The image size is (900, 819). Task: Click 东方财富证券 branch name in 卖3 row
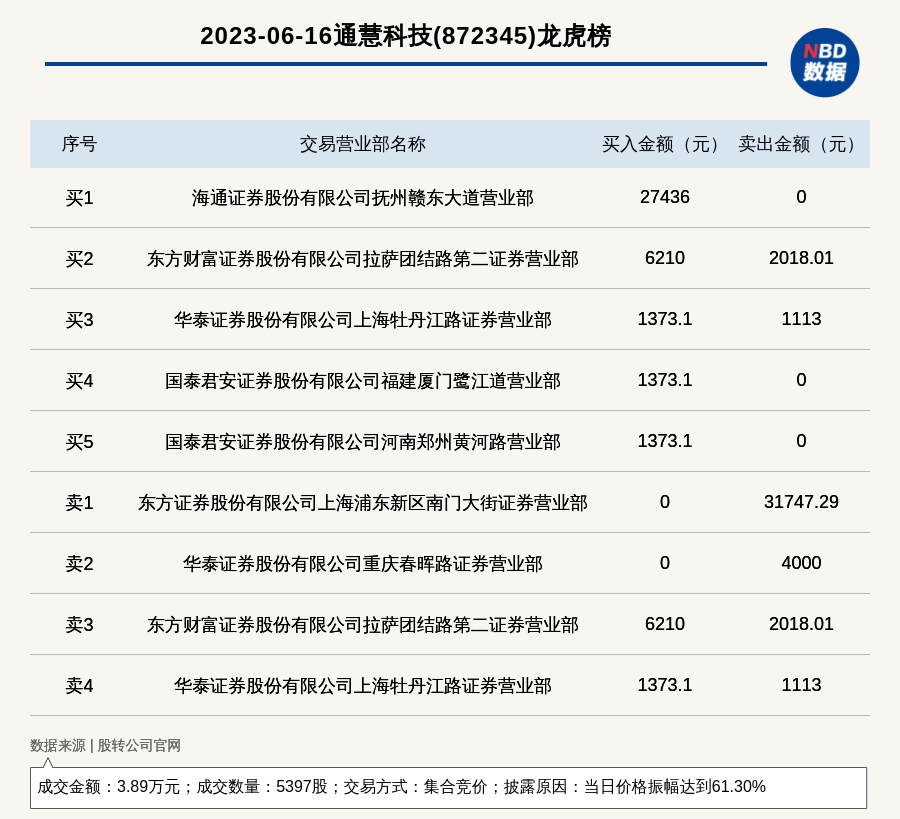363,624
